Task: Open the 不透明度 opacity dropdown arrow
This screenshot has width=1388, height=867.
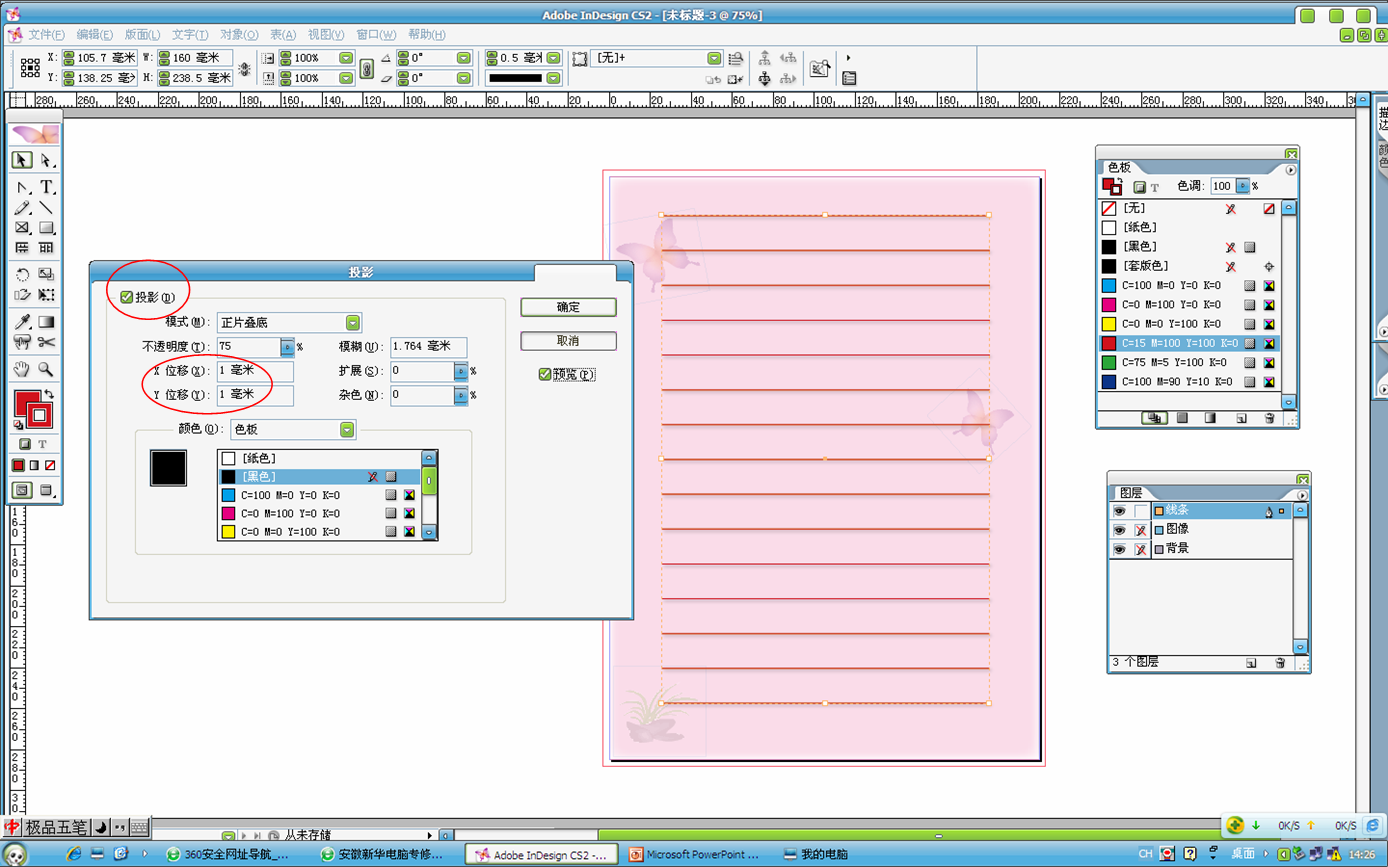Action: click(x=288, y=347)
